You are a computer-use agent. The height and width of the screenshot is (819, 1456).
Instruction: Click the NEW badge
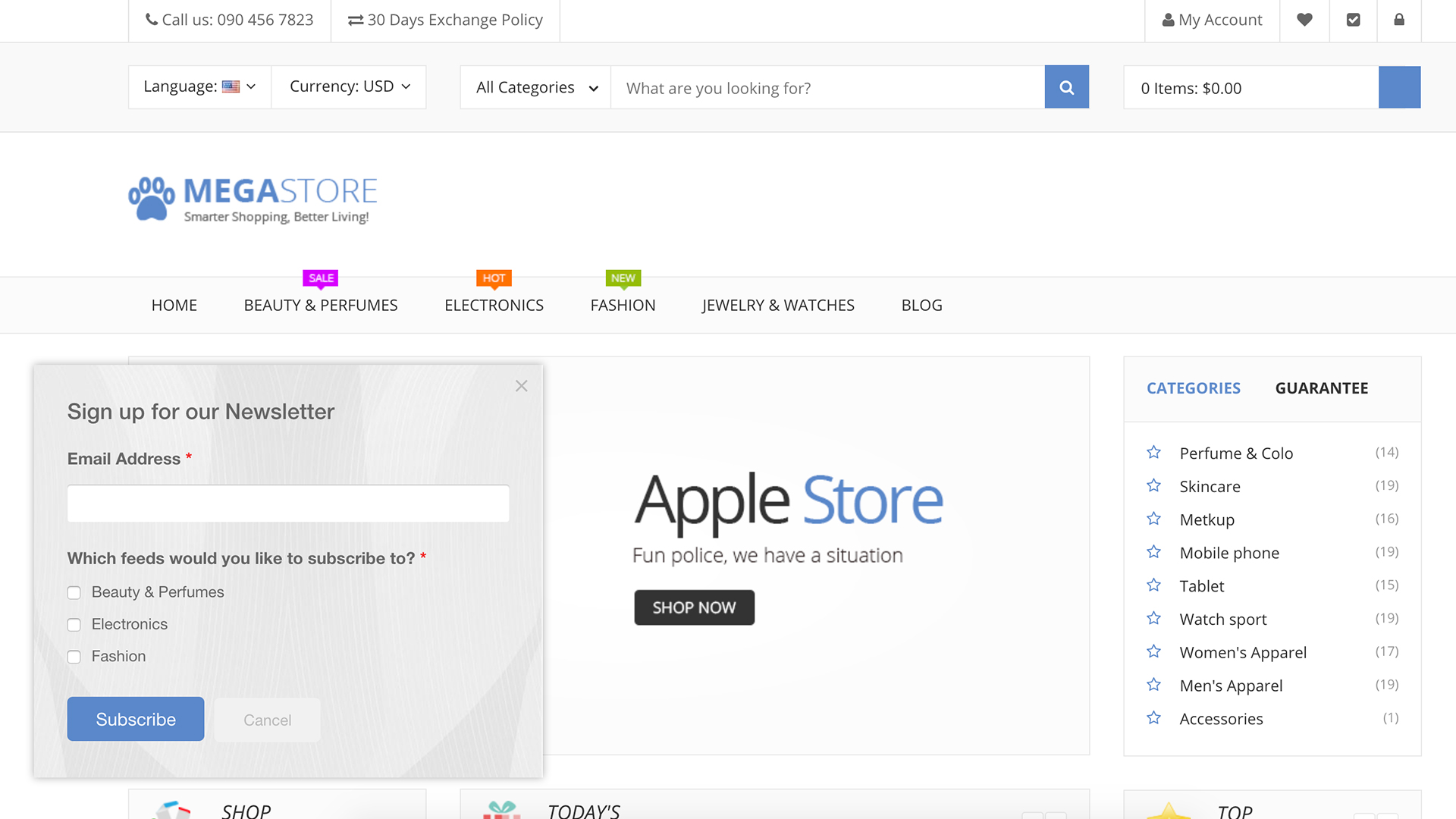[623, 278]
